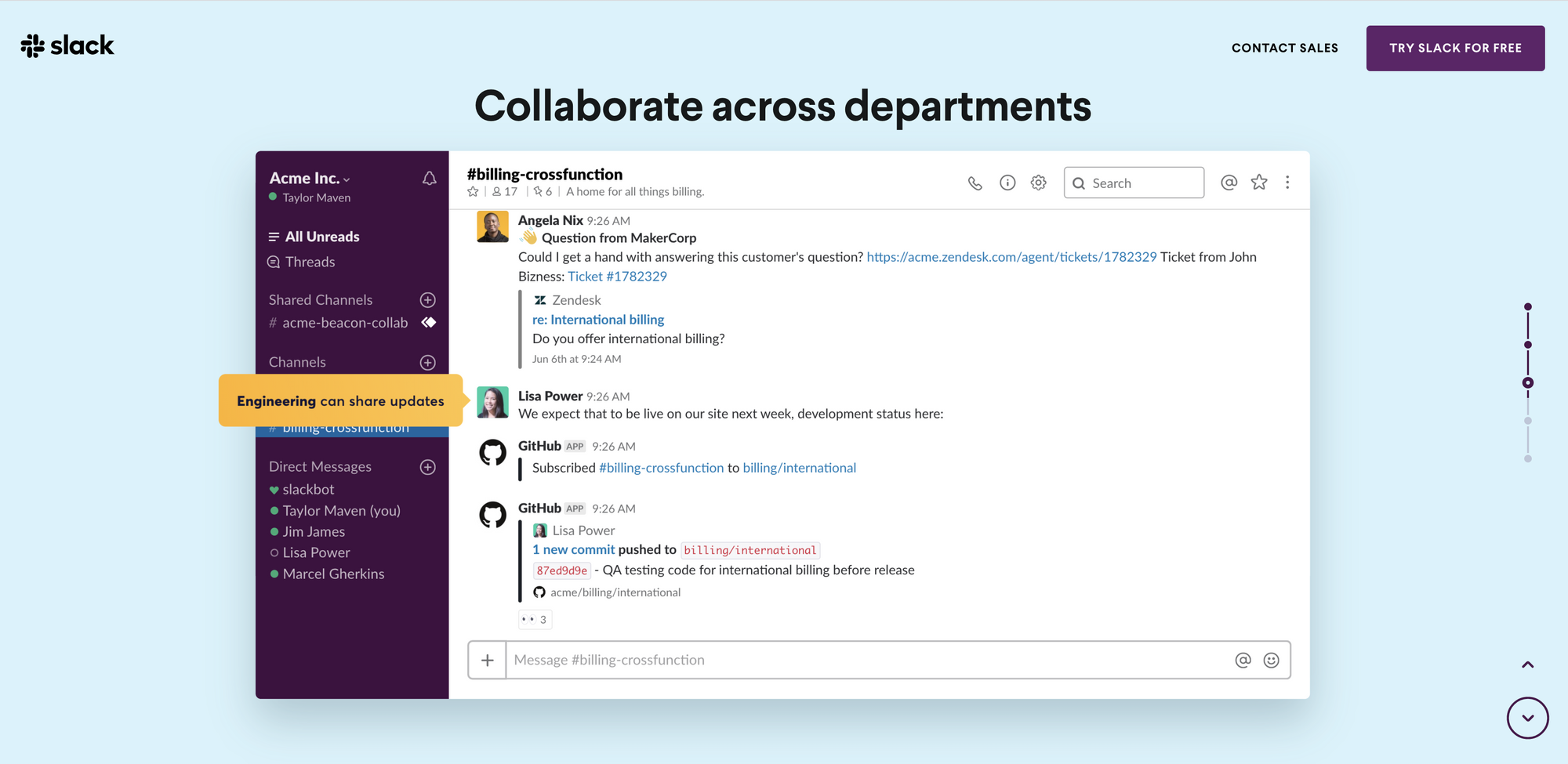1568x764 pixels.
Task: Open billing/international repository link
Action: tap(800, 468)
